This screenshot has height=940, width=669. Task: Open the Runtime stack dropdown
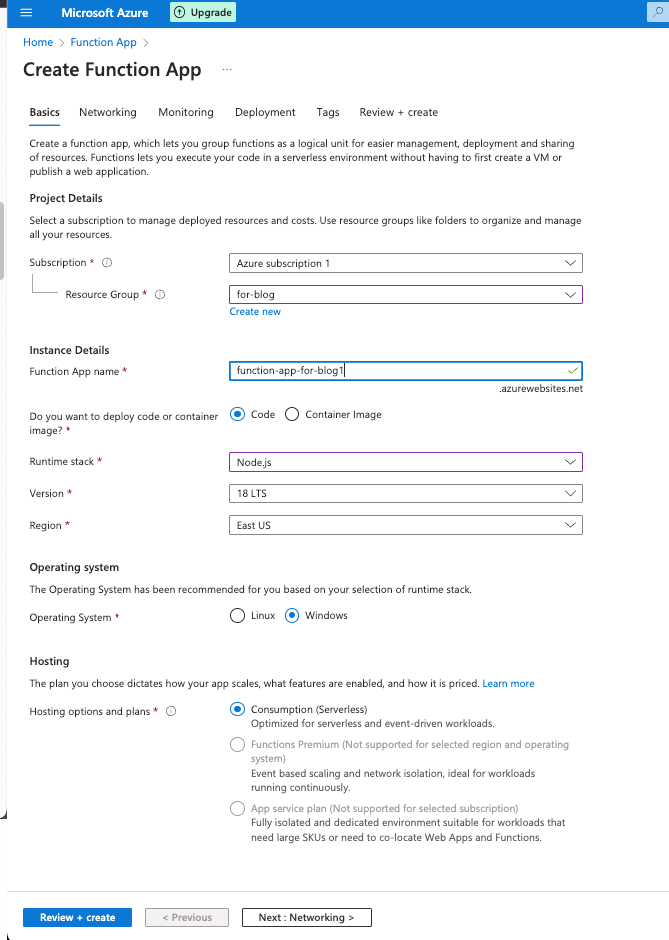tap(405, 461)
